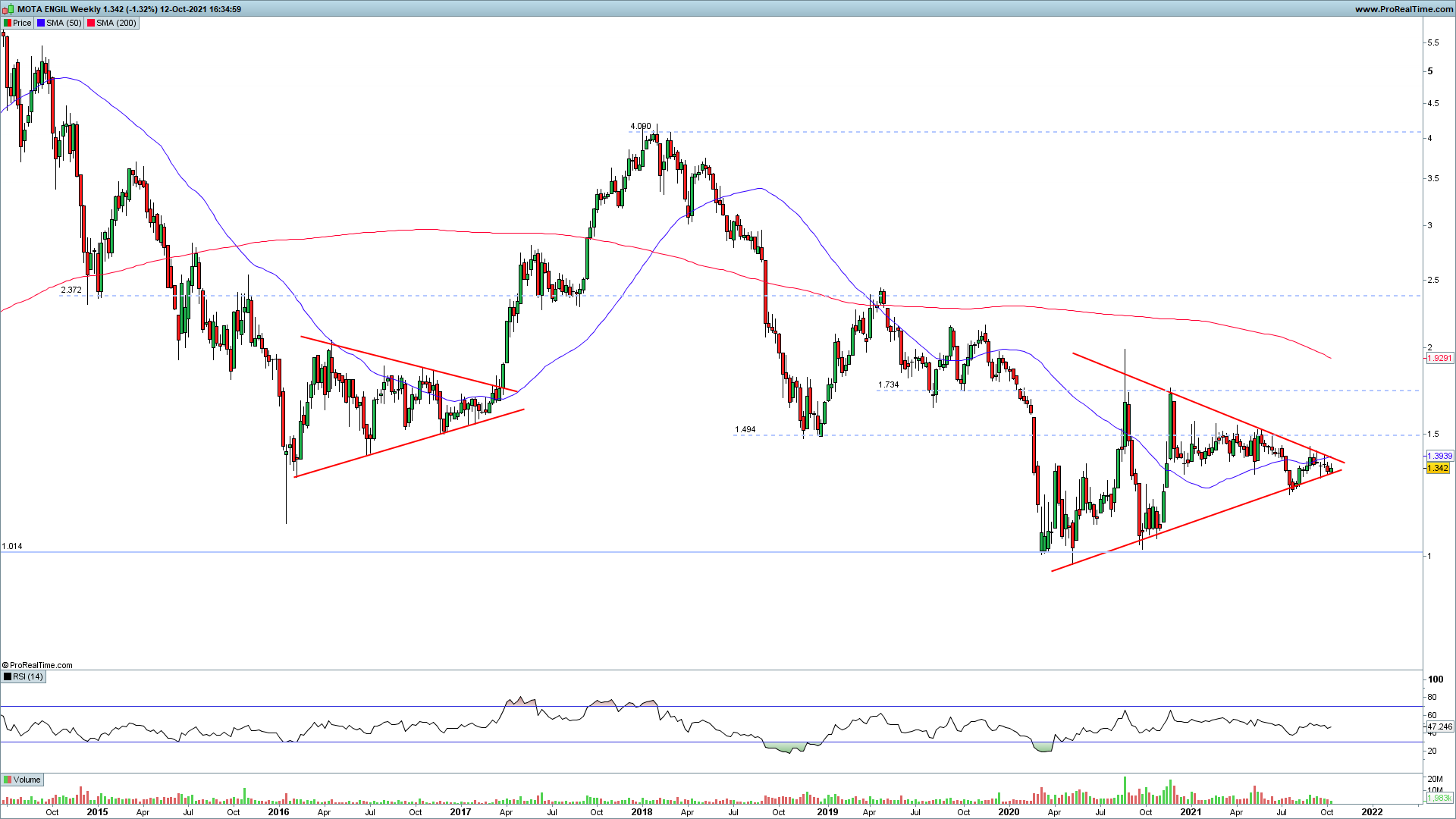
Task: Click the www.ProRealTime.com link top right
Action: (1404, 9)
